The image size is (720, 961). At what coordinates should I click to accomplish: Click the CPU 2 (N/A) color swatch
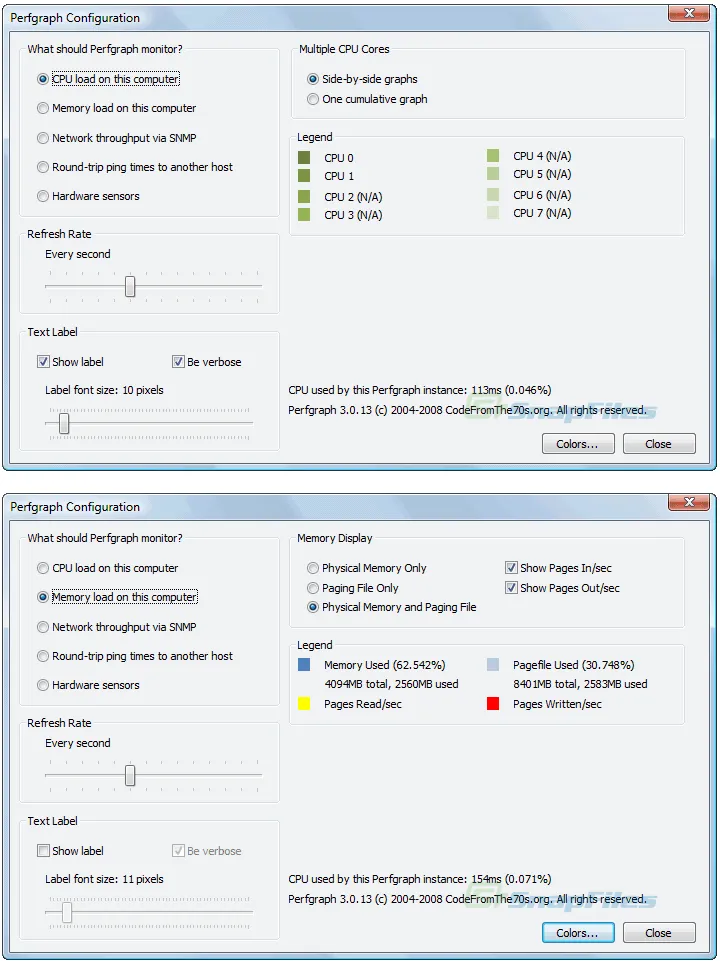304,196
